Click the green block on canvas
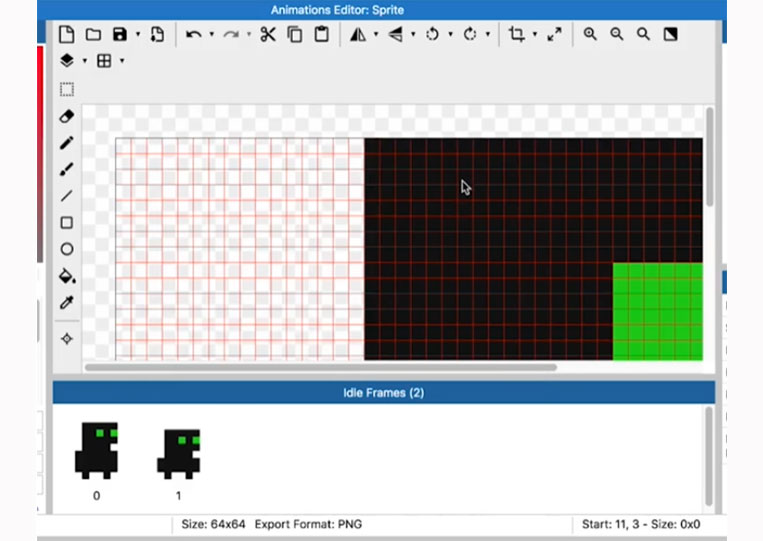The width and height of the screenshot is (763, 541). point(657,311)
